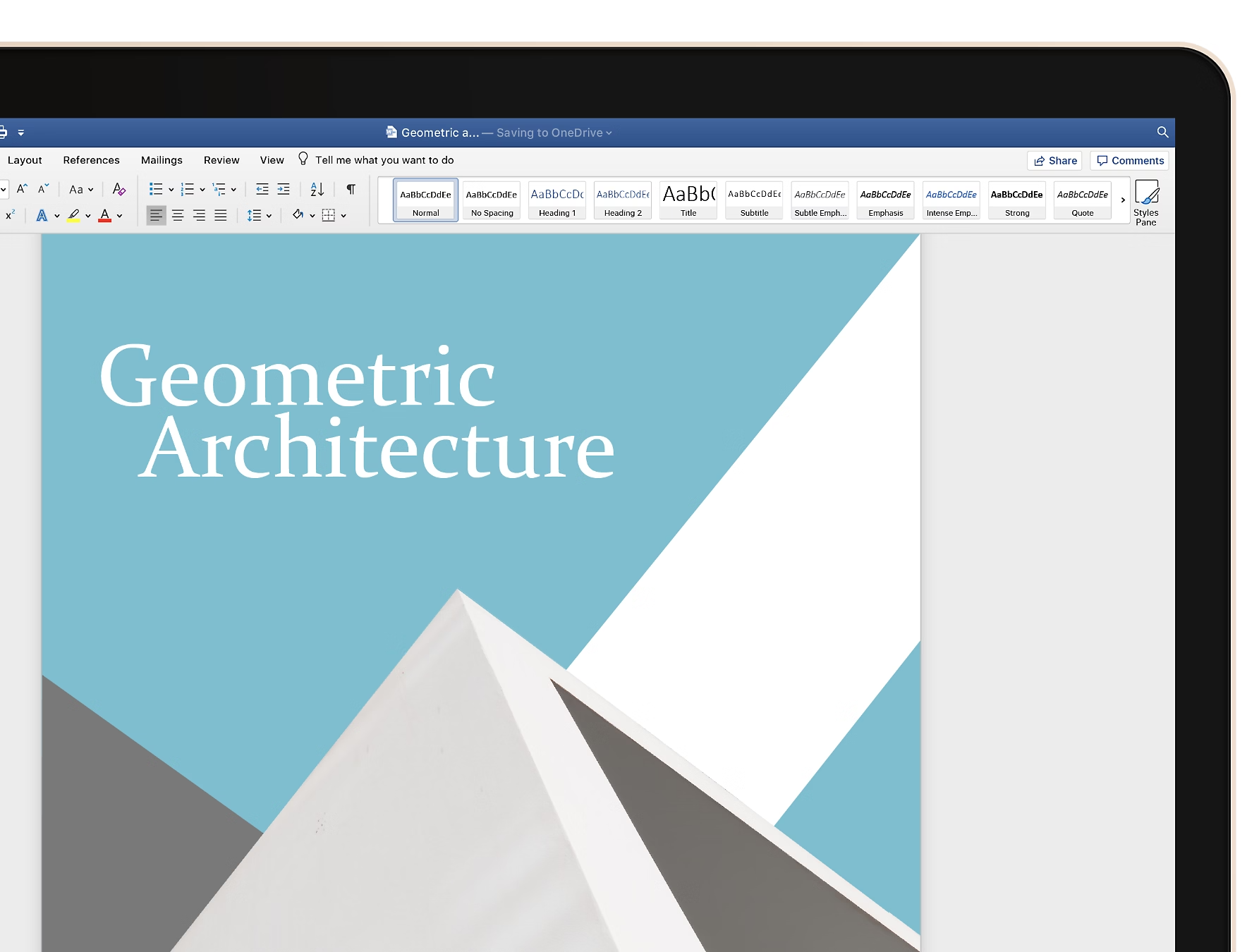Click the Decrease Indent icon
This screenshot has width=1247, height=952.
point(262,189)
